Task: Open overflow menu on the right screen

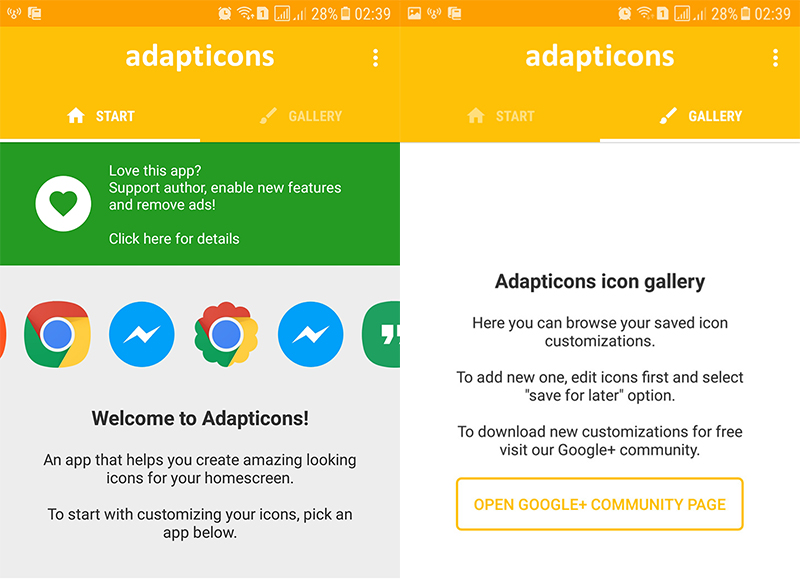Action: point(776,58)
